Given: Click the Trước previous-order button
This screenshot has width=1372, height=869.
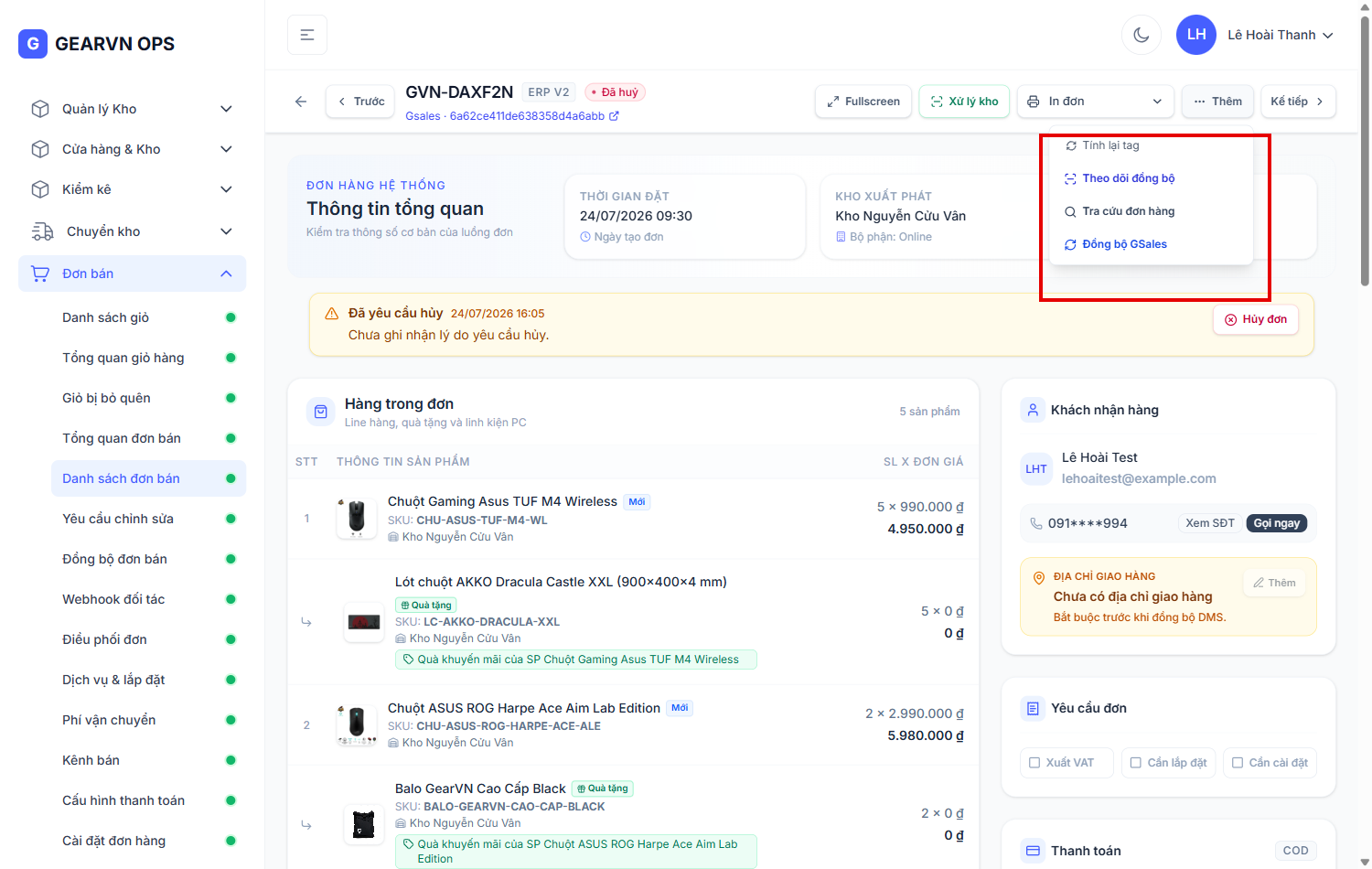Looking at the screenshot, I should 360,102.
